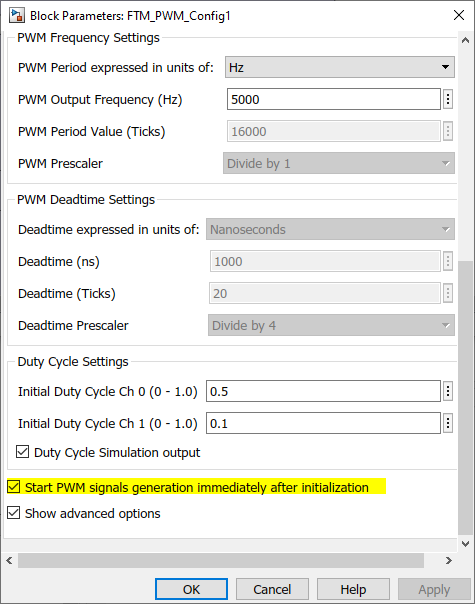Image resolution: width=475 pixels, height=604 pixels.
Task: Open Help for this block
Action: point(353,589)
